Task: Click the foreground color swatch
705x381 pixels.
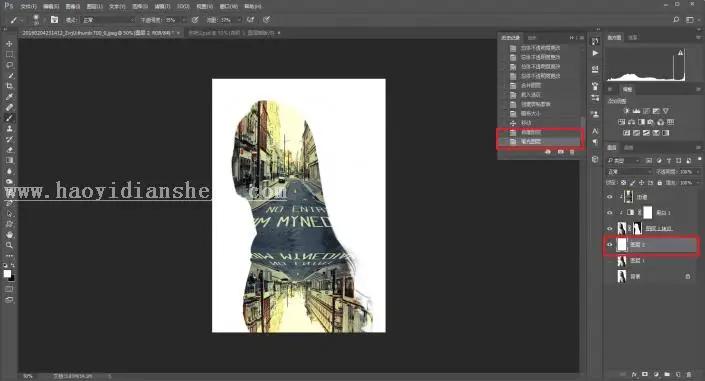Action: point(7,273)
